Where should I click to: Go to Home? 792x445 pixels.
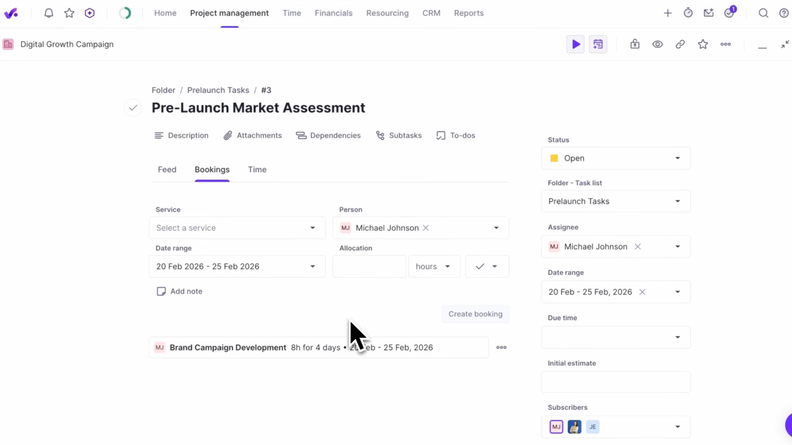(165, 13)
